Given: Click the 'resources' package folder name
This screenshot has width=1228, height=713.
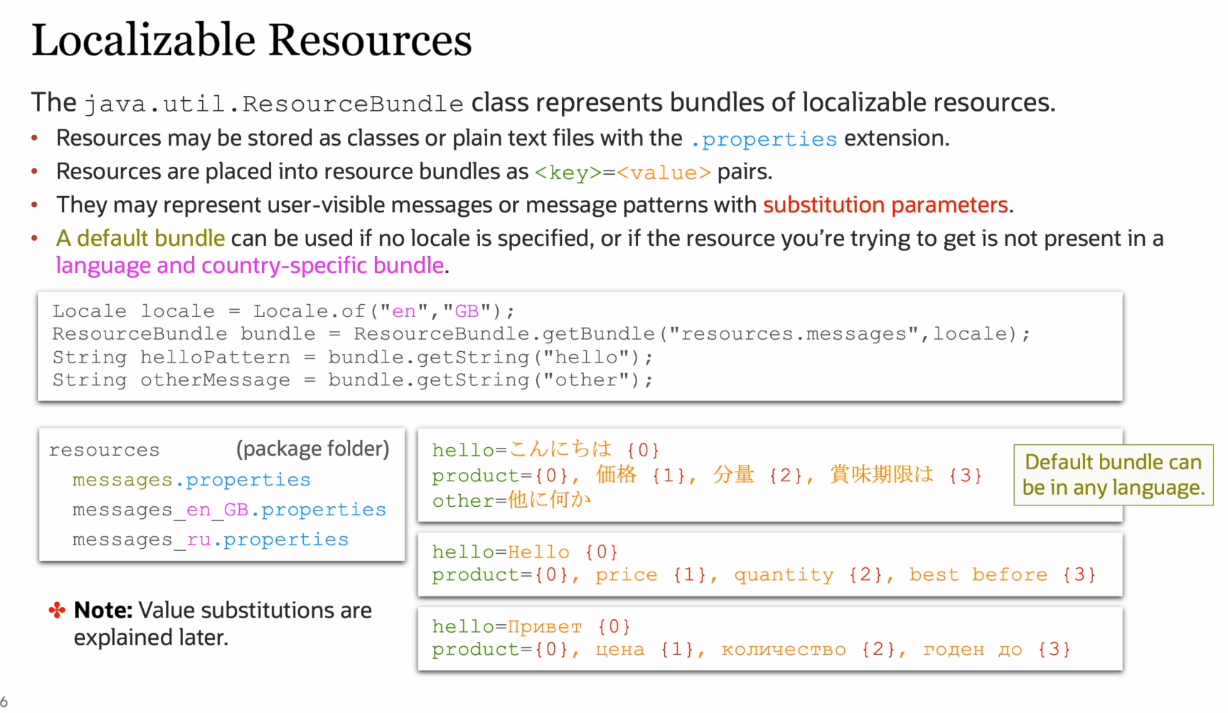Looking at the screenshot, I should click(x=104, y=450).
